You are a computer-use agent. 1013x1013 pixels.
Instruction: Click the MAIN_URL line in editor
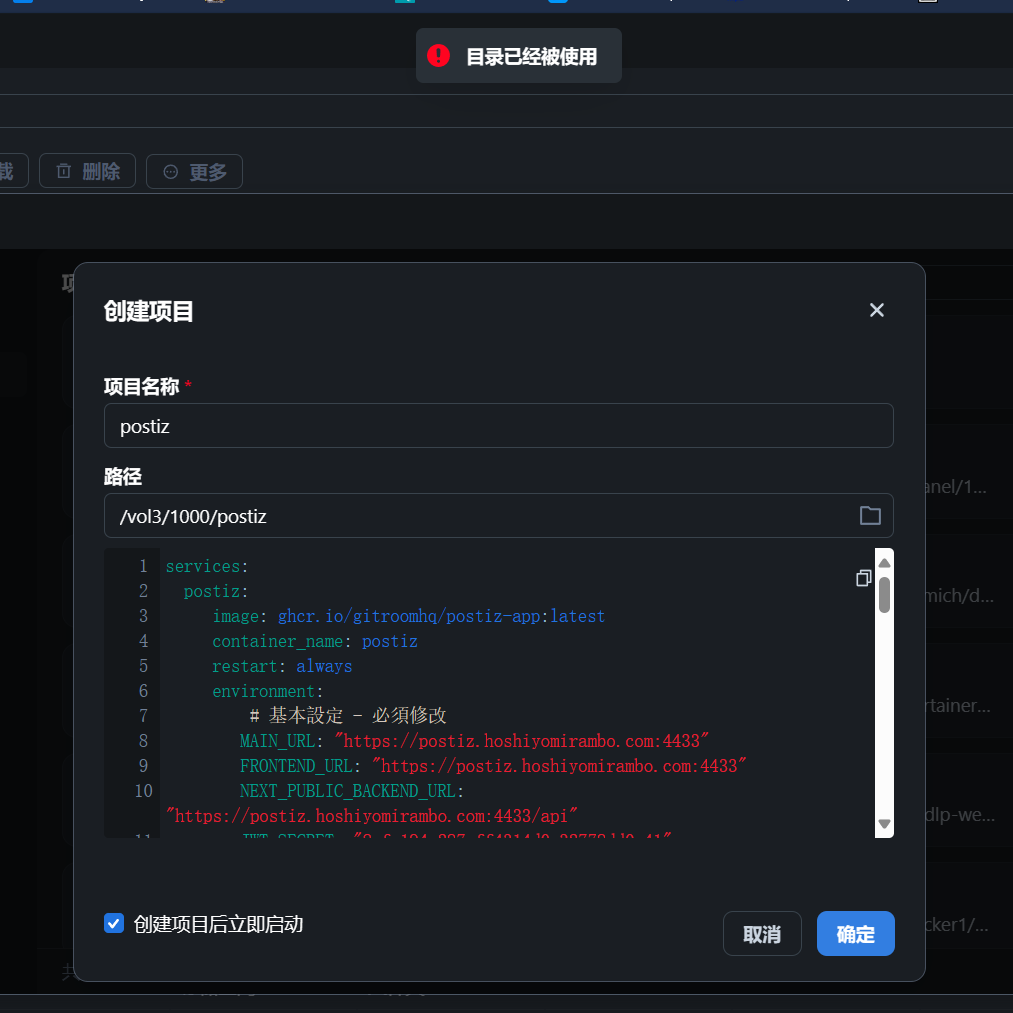(474, 741)
